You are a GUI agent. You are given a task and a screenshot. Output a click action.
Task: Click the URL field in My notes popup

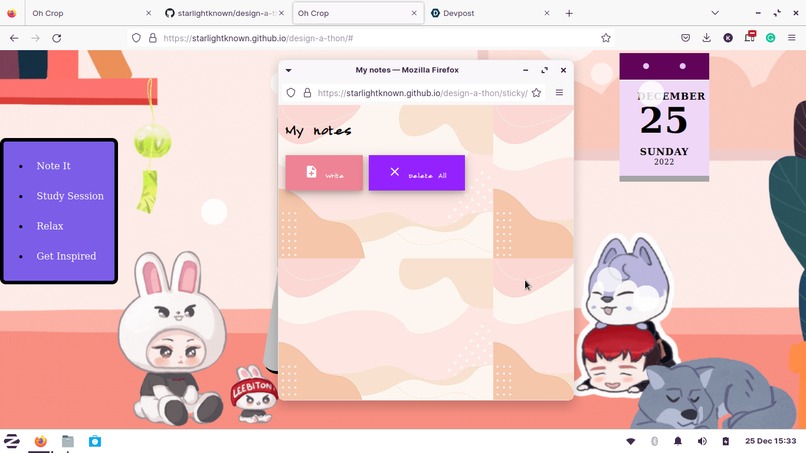point(423,93)
